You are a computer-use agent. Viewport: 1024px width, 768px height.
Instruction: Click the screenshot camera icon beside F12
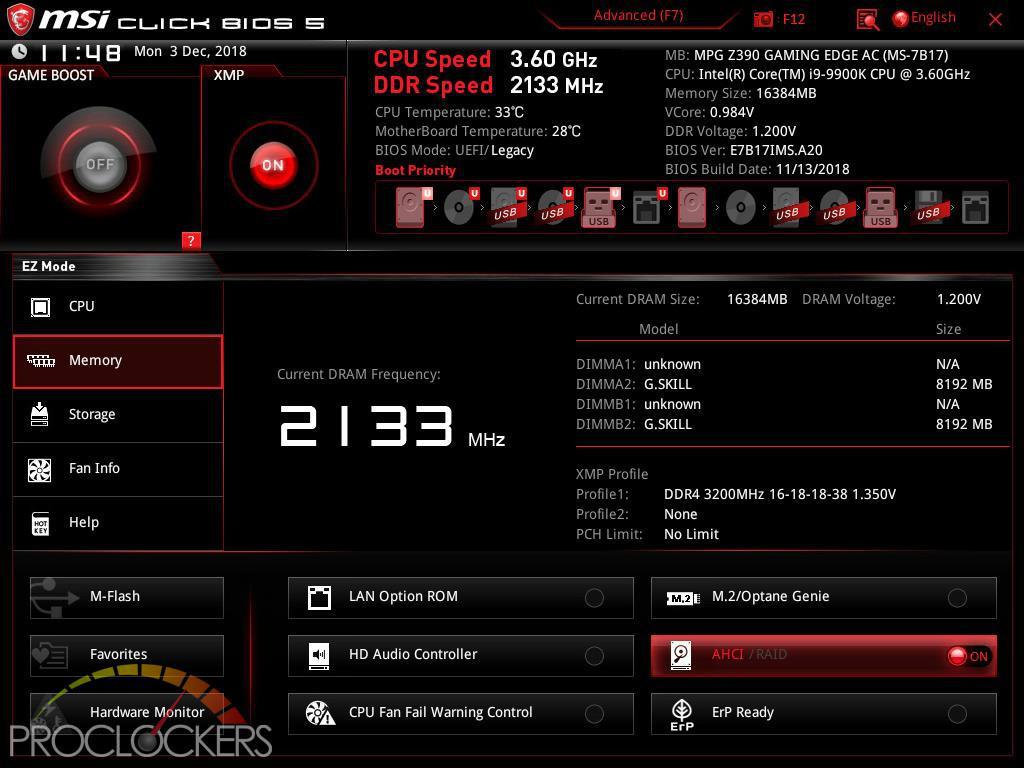(763, 19)
